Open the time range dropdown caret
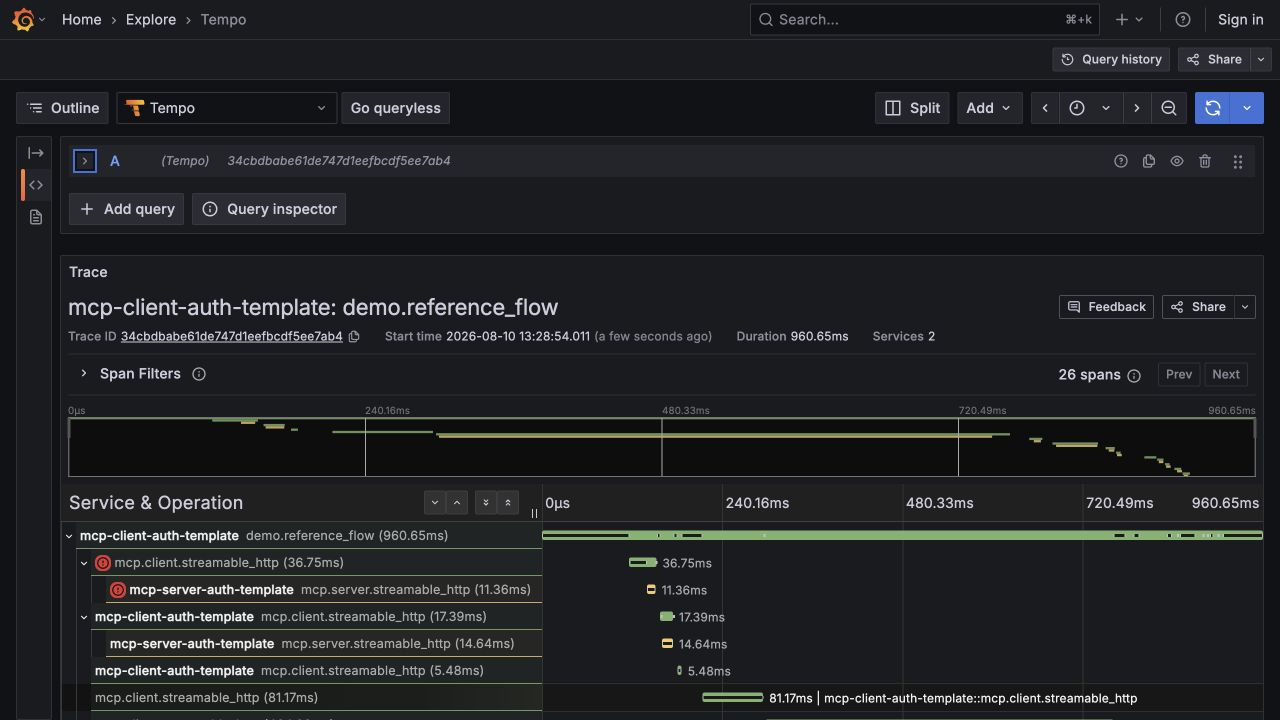The height and width of the screenshot is (720, 1280). [1106, 108]
